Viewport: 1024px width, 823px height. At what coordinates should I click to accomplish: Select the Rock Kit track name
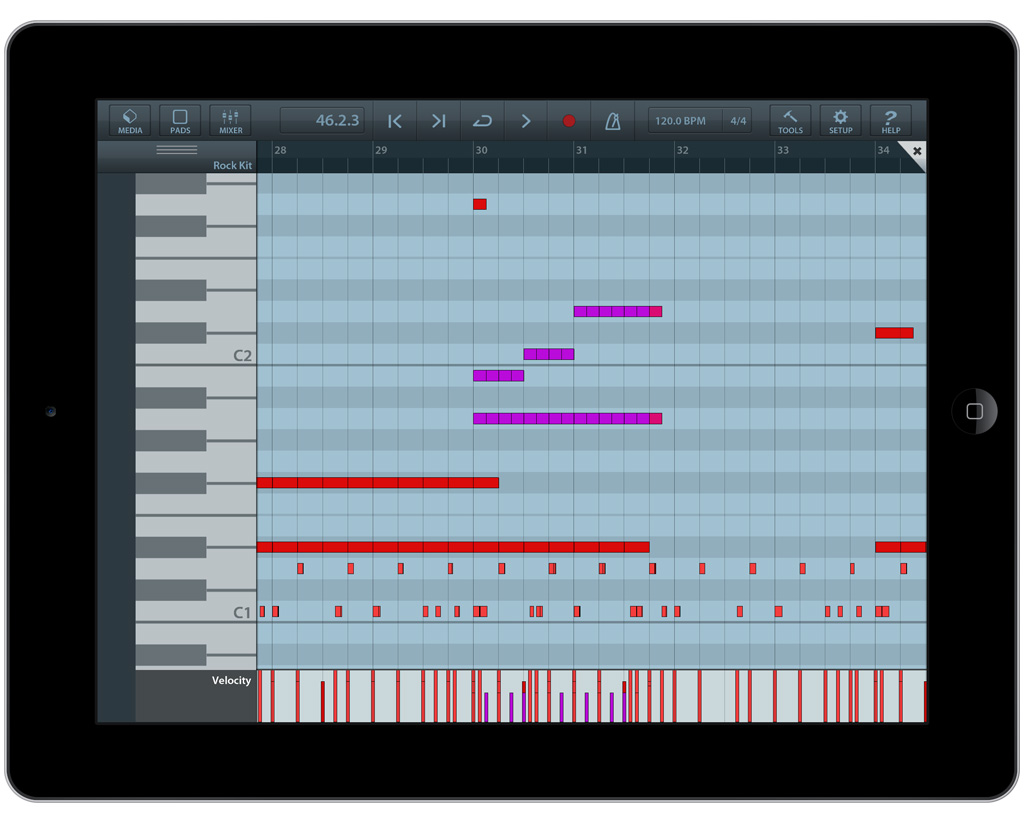click(x=232, y=165)
